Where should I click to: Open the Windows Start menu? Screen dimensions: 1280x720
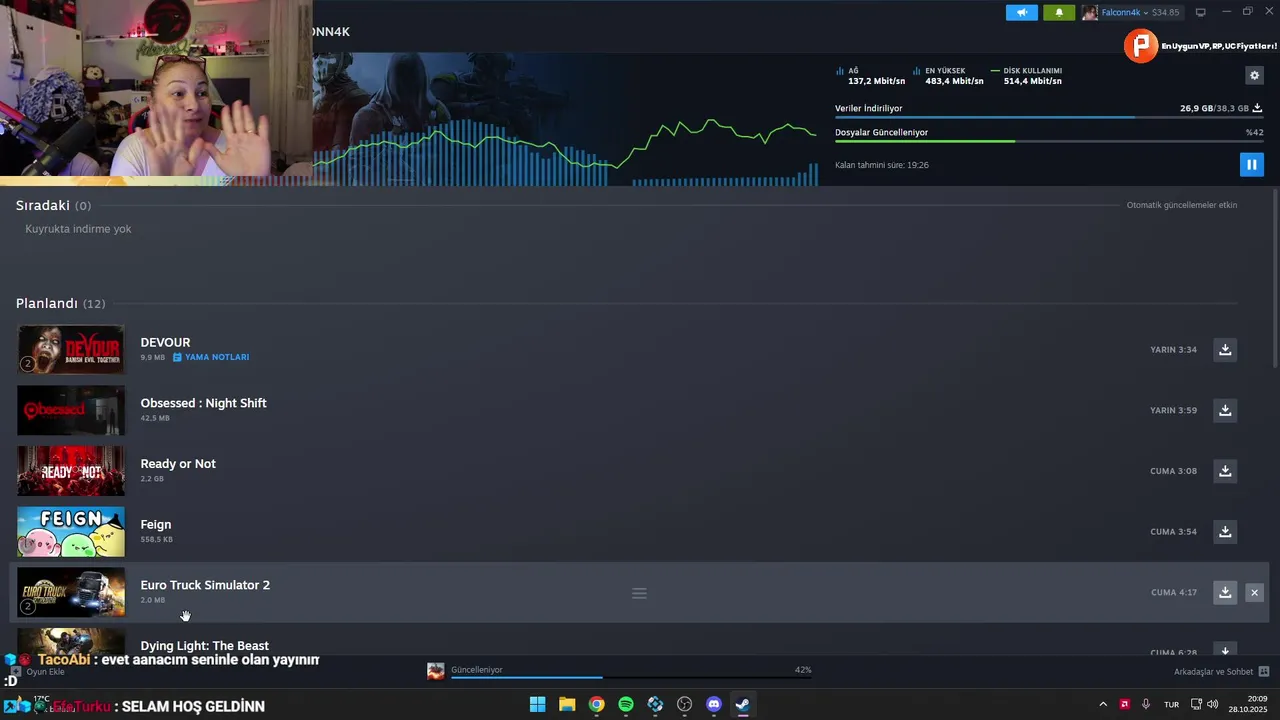click(537, 704)
